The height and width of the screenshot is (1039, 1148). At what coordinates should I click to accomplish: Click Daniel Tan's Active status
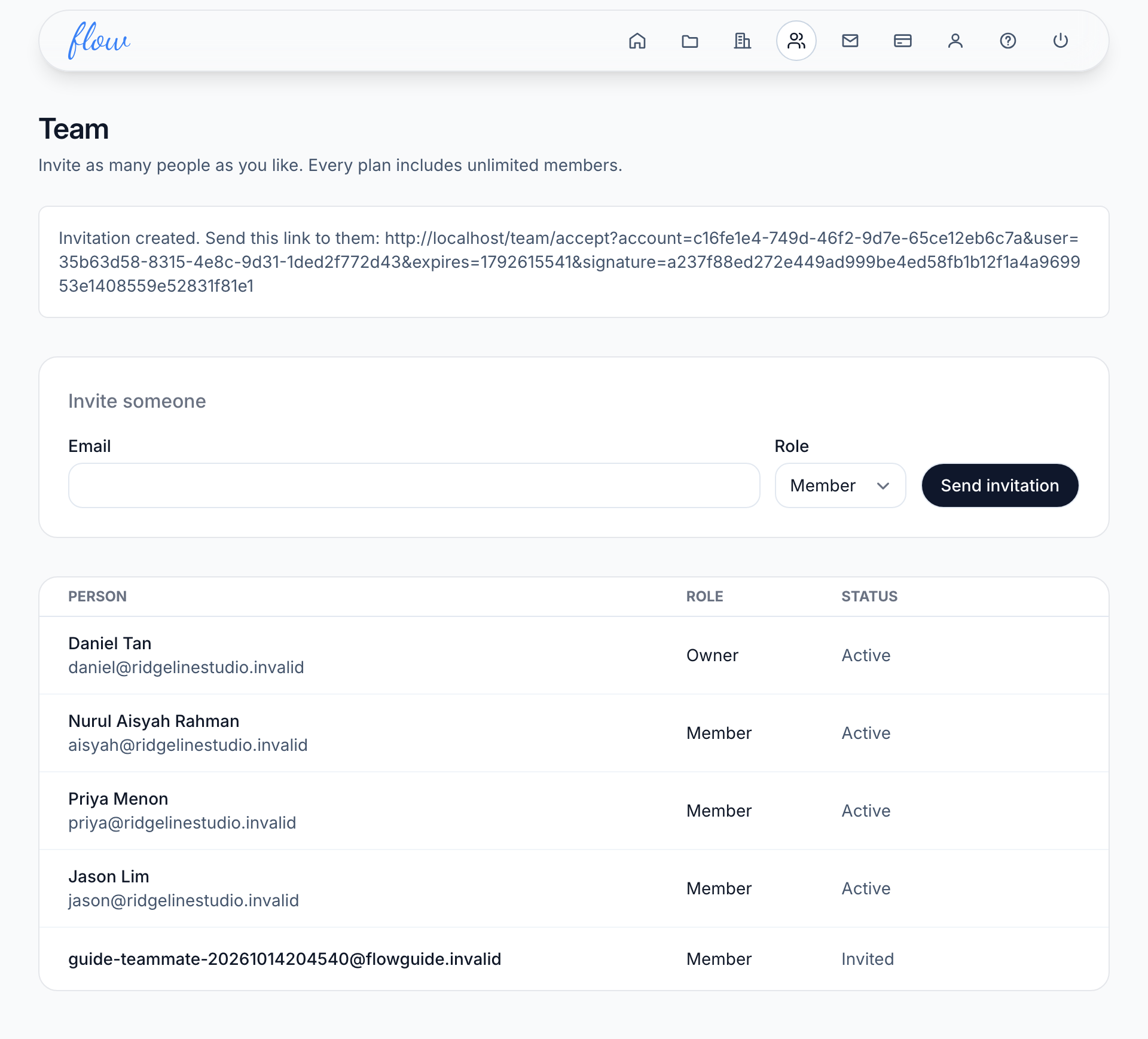point(866,655)
